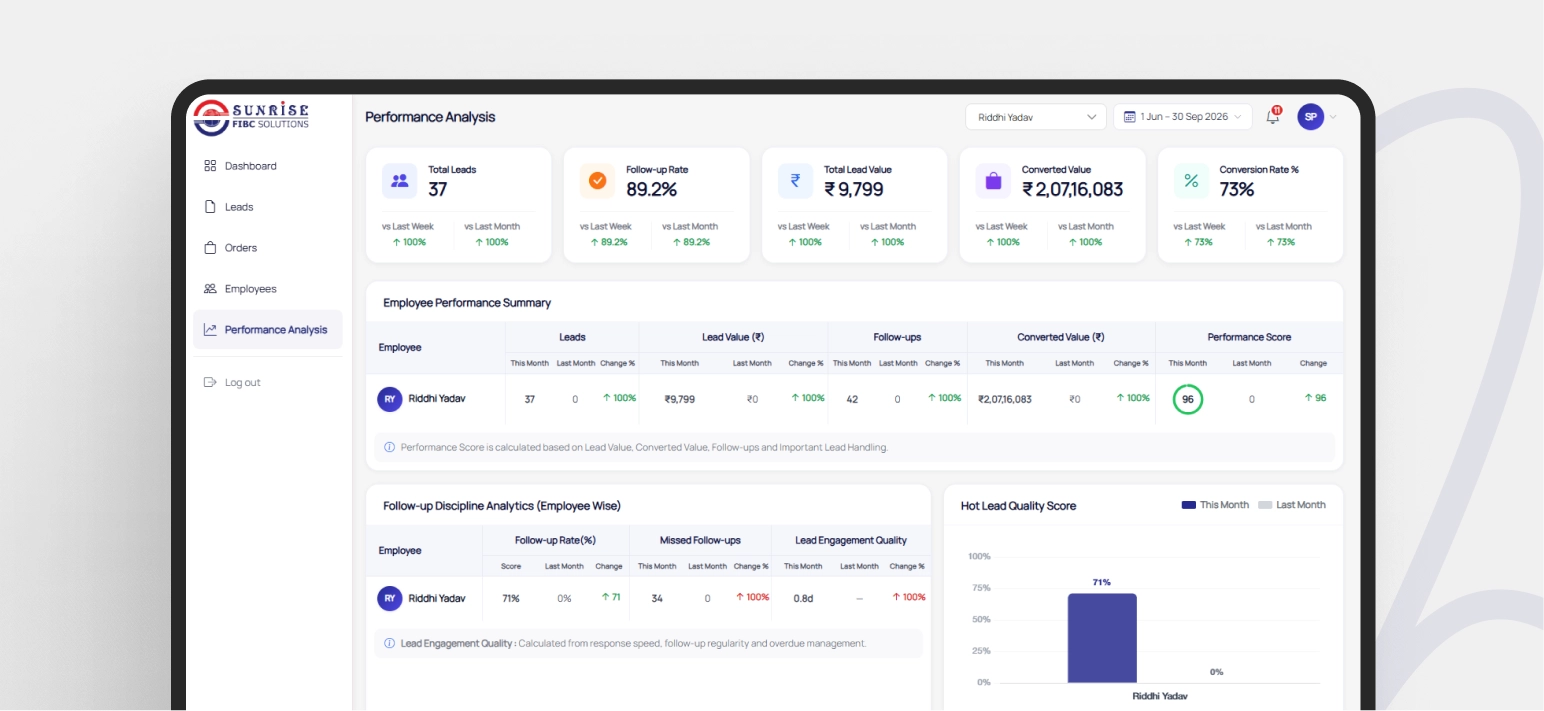Click the circular performance score 96
Screen dimensions: 1544x711
[1188, 399]
